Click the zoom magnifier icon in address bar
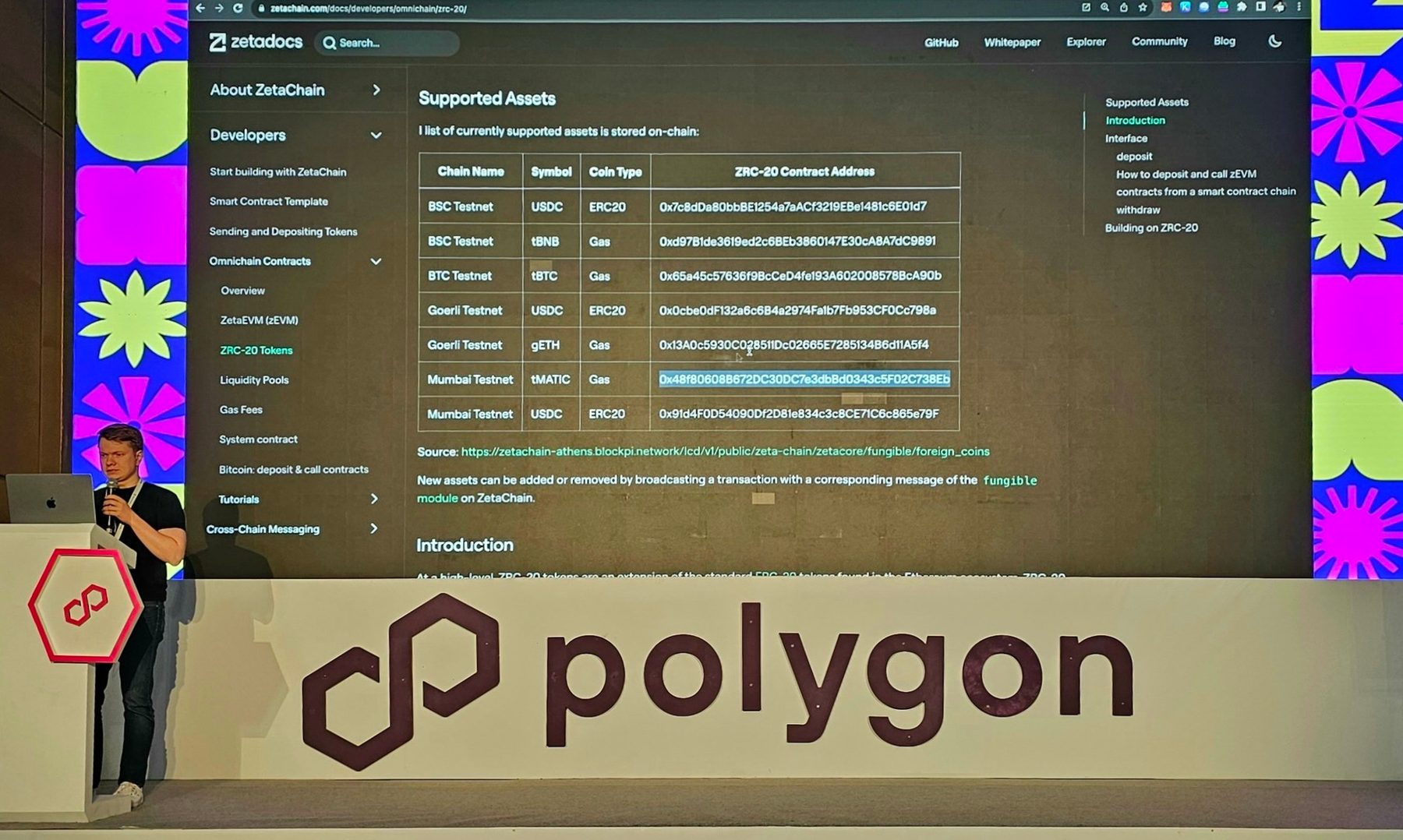The image size is (1403, 840). (x=1104, y=7)
